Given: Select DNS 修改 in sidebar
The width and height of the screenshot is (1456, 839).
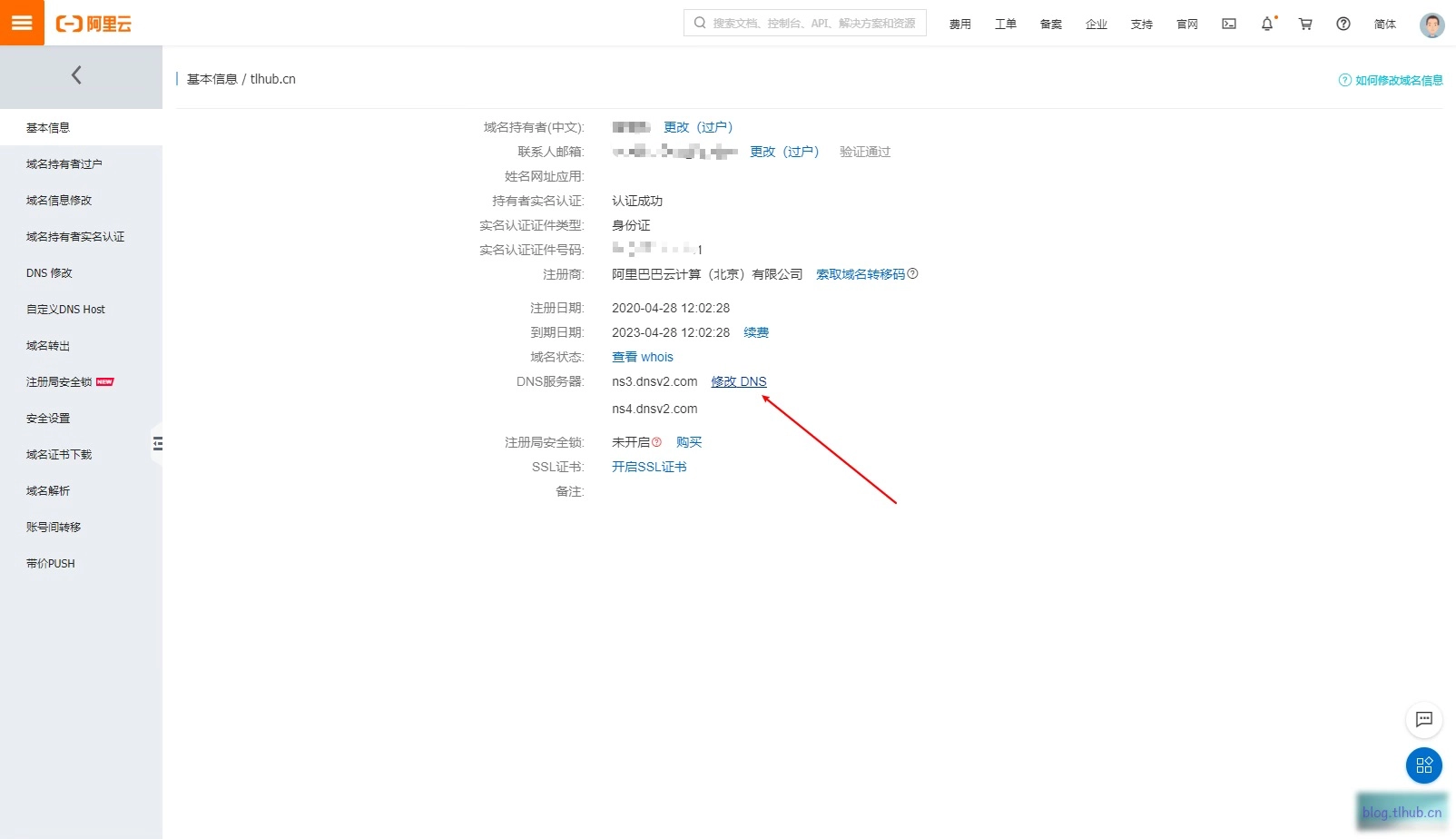Looking at the screenshot, I should (81, 272).
